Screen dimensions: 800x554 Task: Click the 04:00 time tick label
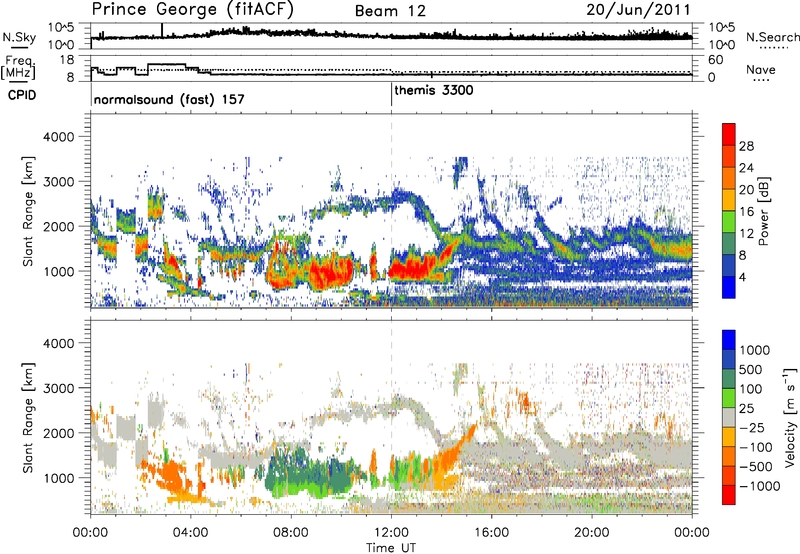[x=190, y=533]
